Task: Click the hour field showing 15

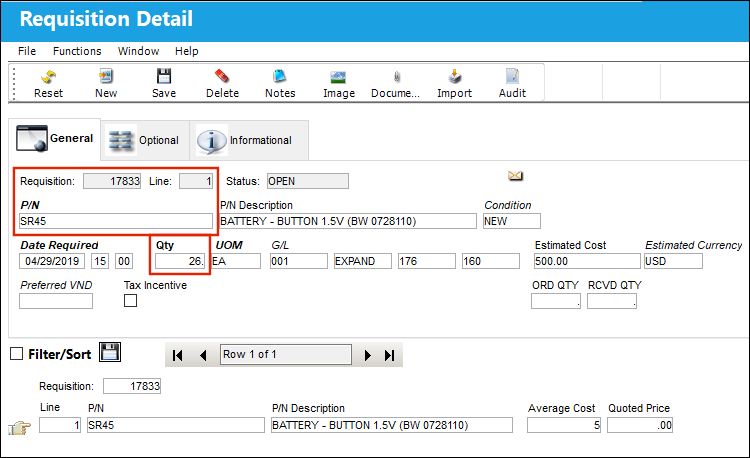Action: pyautogui.click(x=100, y=261)
